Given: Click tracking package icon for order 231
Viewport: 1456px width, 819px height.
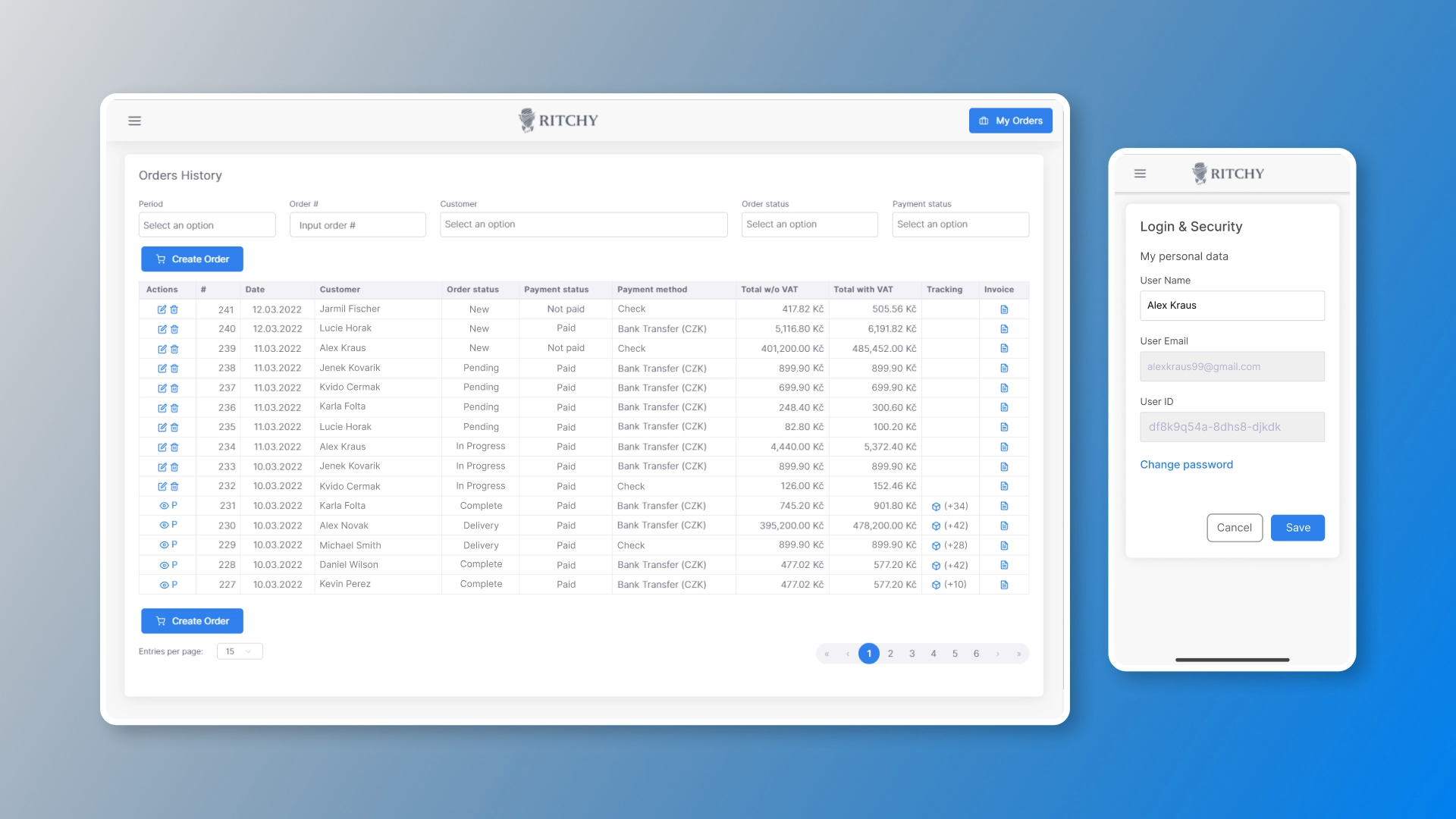Looking at the screenshot, I should [x=936, y=507].
